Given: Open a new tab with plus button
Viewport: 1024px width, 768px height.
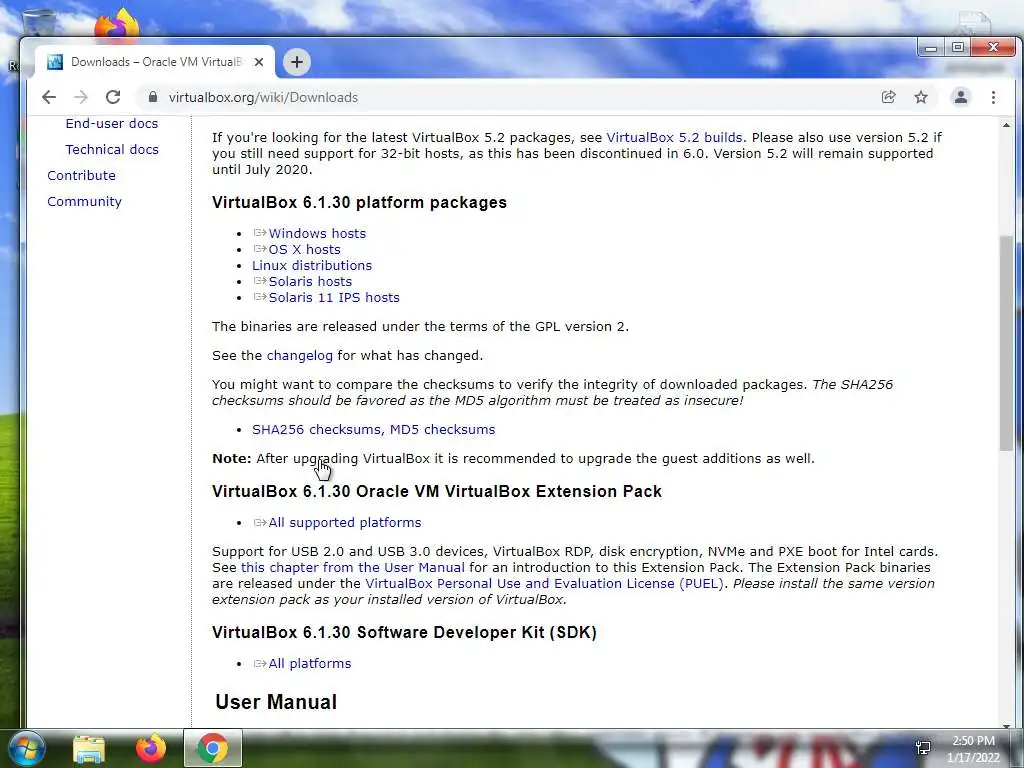Looking at the screenshot, I should pos(296,62).
